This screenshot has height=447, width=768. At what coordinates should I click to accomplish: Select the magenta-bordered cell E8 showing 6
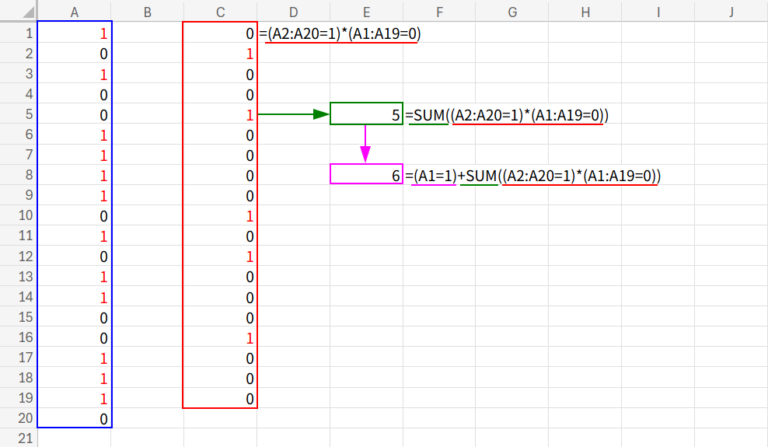[366, 175]
